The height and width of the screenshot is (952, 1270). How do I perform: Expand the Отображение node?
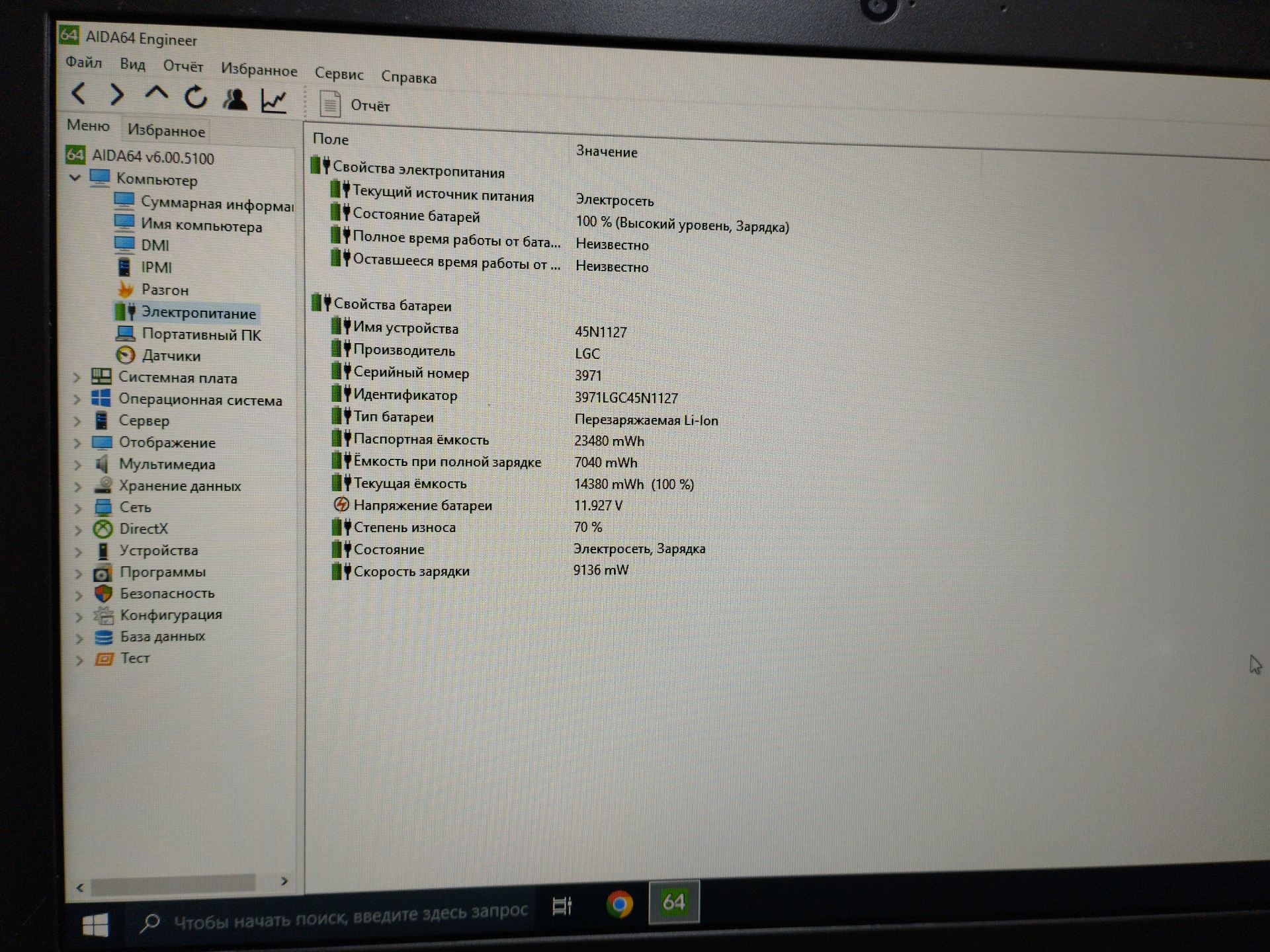pos(77,443)
